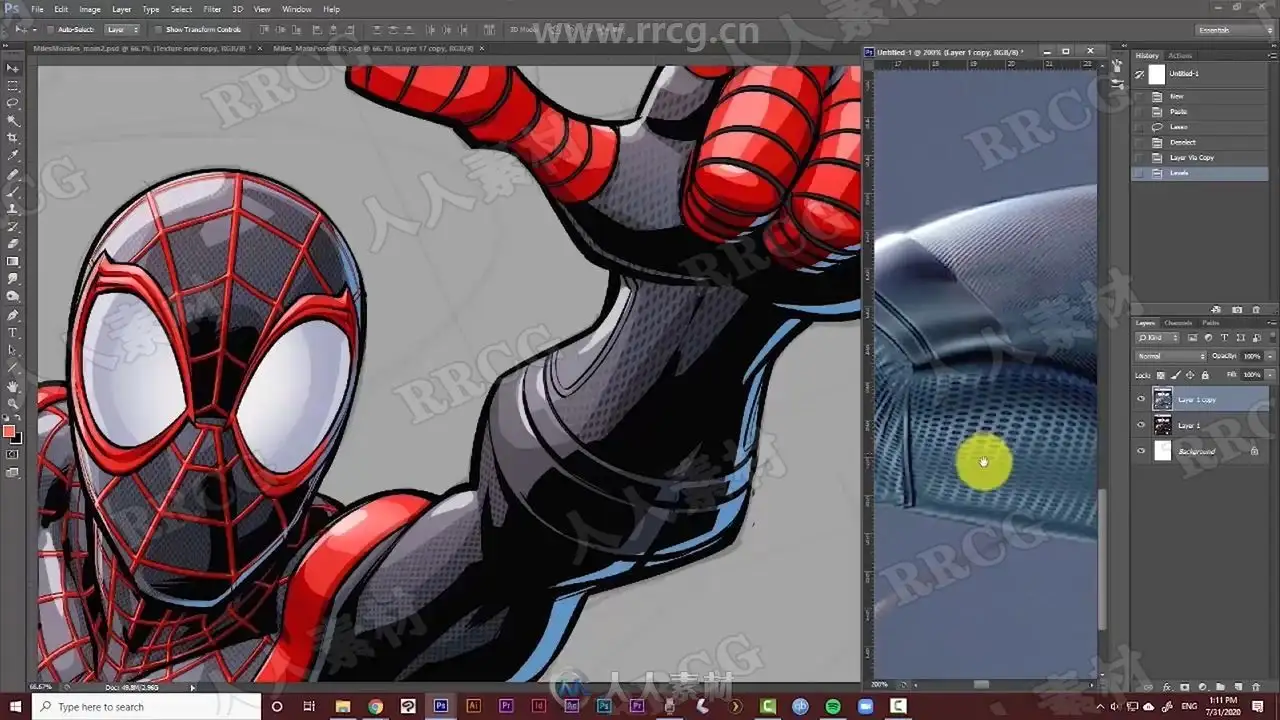Select the Eraser tool
Image resolution: width=1280 pixels, height=720 pixels.
point(13,244)
